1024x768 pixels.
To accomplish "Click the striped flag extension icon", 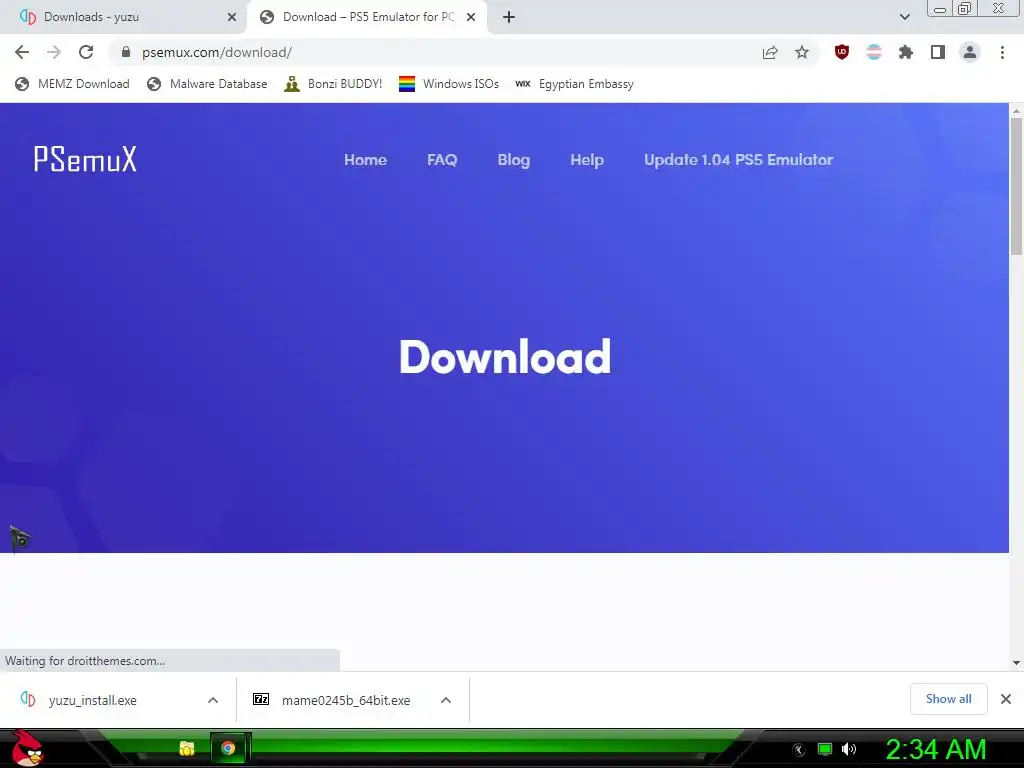I will pyautogui.click(x=874, y=52).
